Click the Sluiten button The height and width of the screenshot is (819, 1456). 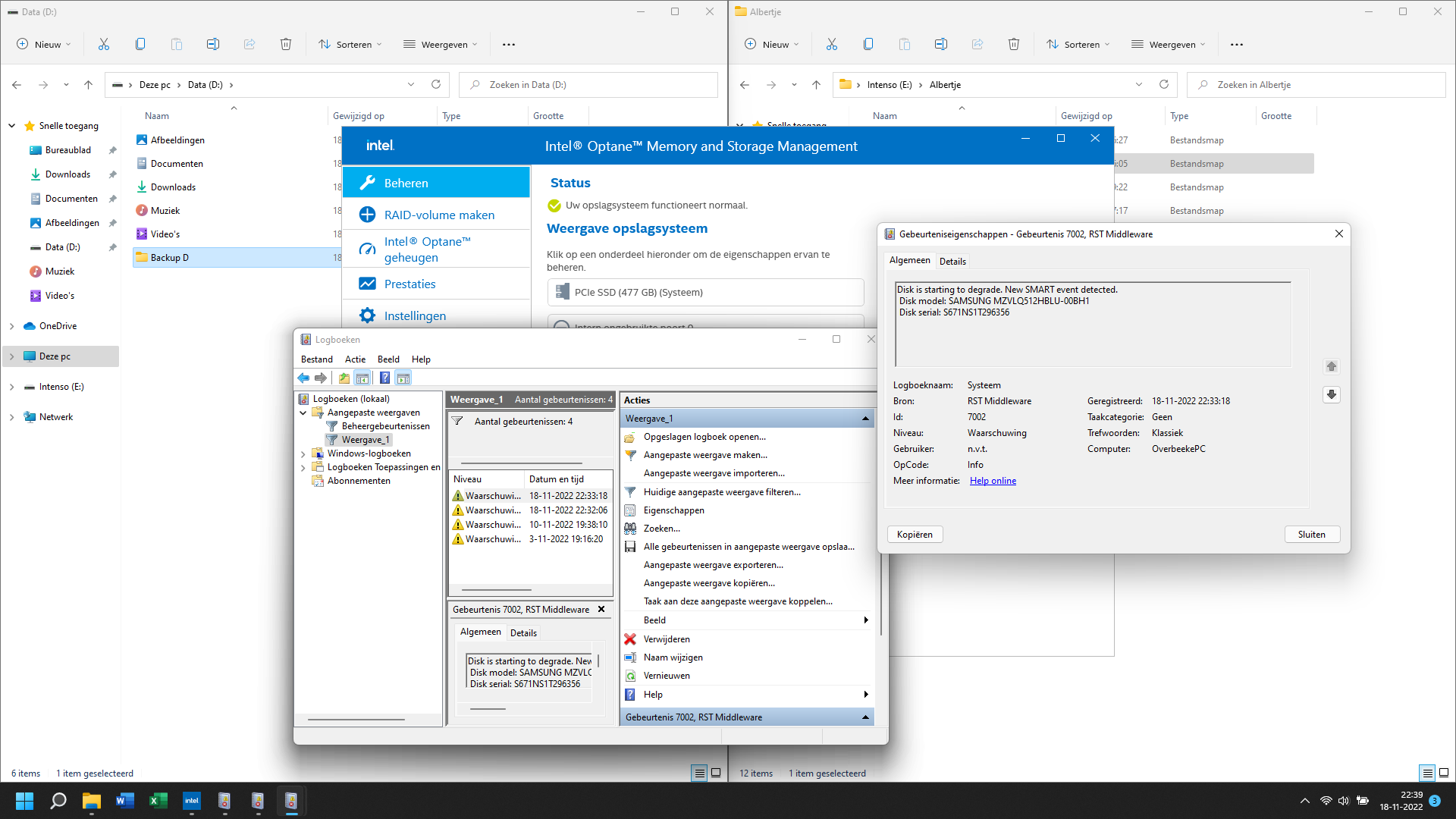tap(1311, 534)
